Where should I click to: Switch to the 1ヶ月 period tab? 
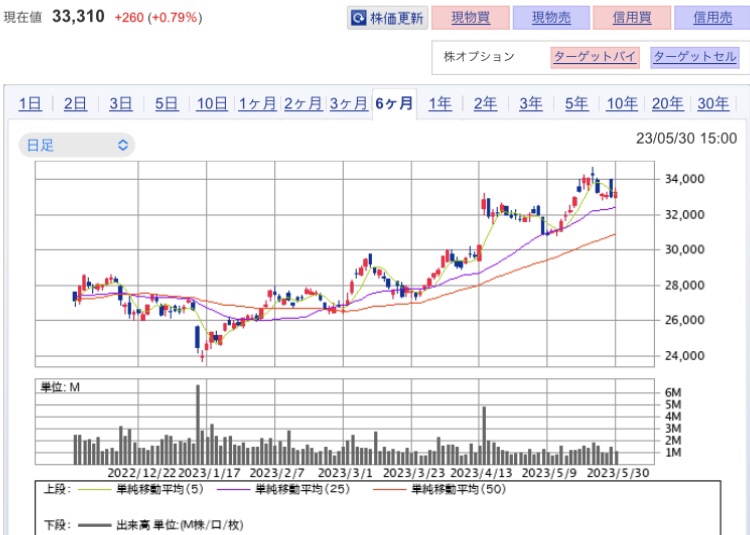pos(257,103)
